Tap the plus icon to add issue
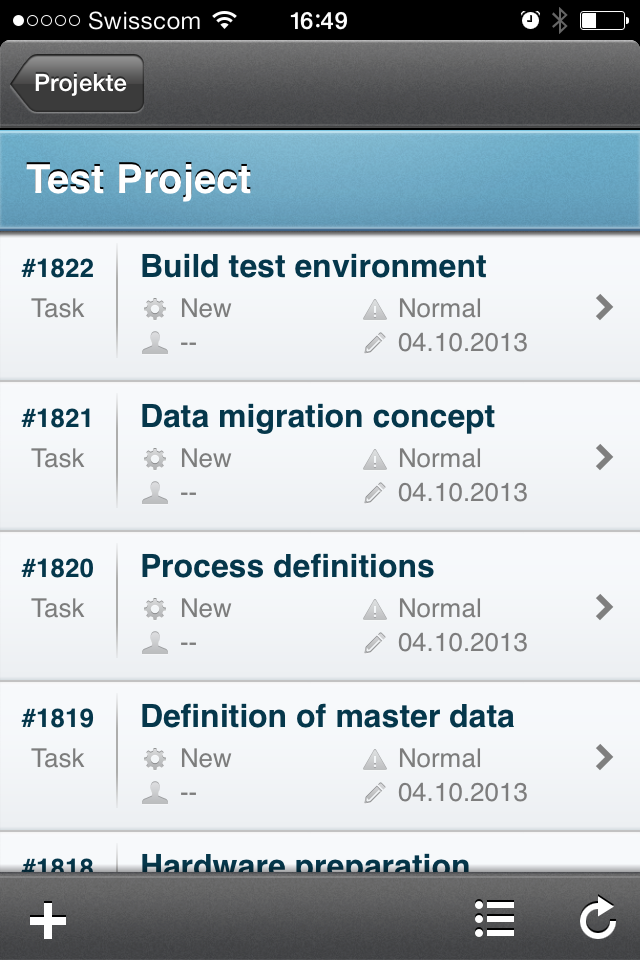Image resolution: width=640 pixels, height=960 pixels. [x=48, y=920]
